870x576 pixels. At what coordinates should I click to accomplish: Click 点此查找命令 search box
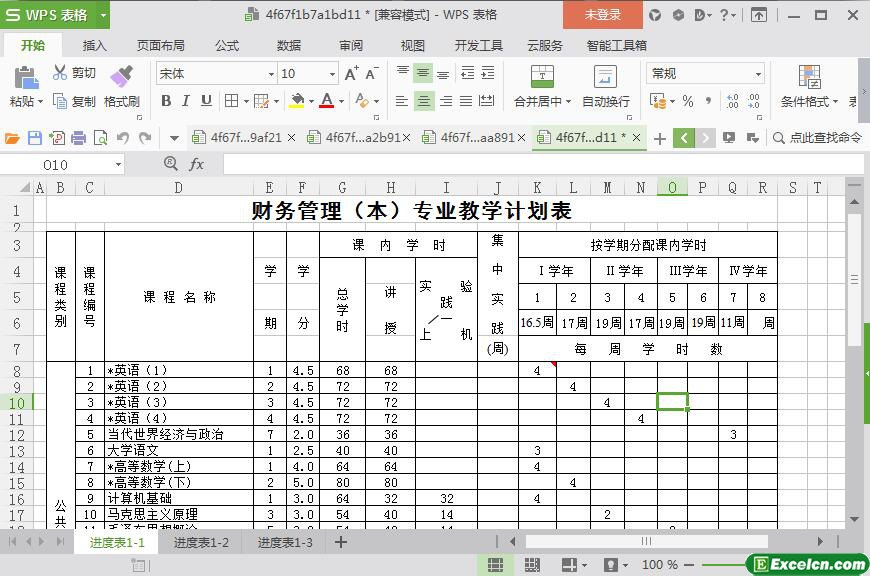coord(818,138)
